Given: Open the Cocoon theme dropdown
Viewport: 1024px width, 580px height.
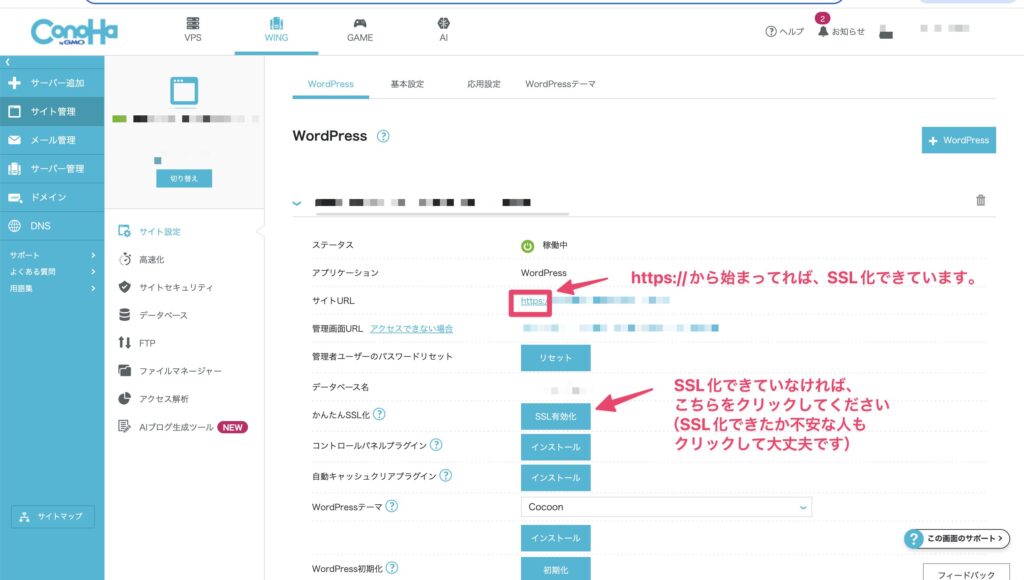Looking at the screenshot, I should click(666, 507).
